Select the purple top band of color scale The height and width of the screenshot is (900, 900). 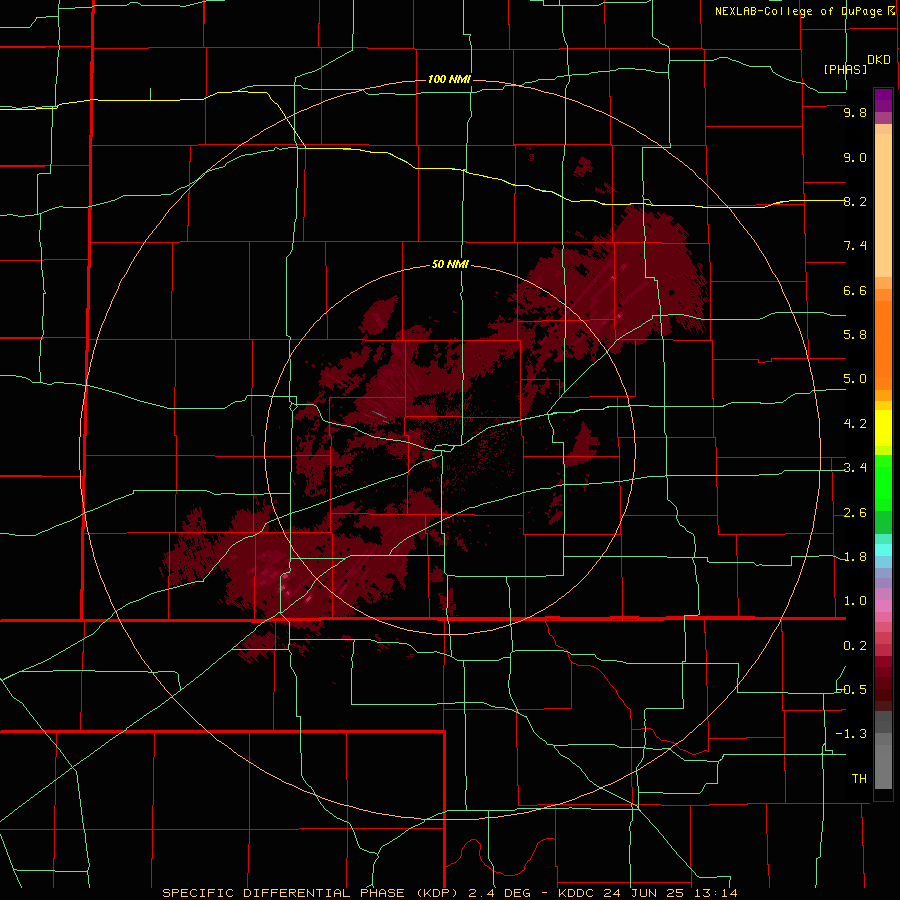[x=883, y=100]
